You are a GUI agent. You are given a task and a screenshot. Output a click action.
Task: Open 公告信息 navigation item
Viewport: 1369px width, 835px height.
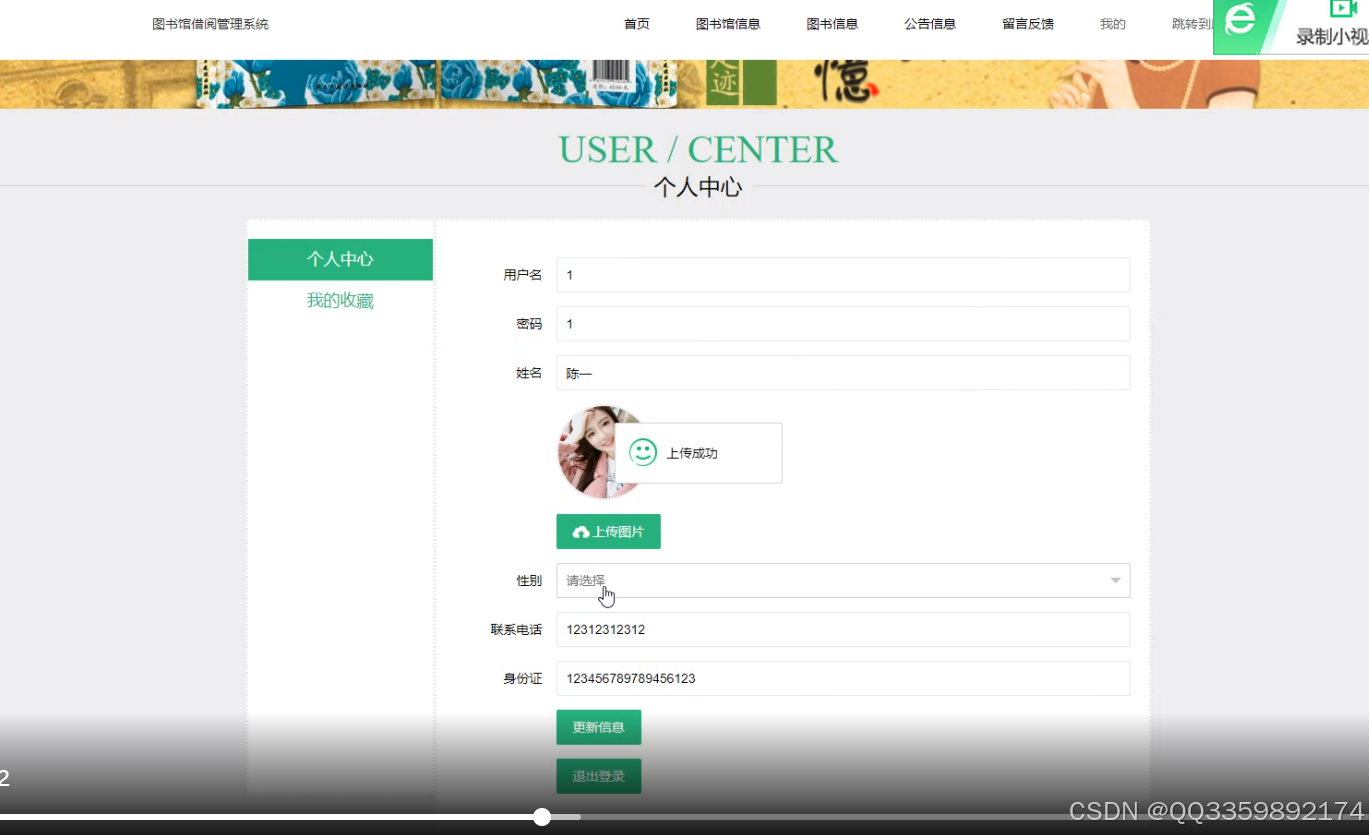coord(930,24)
